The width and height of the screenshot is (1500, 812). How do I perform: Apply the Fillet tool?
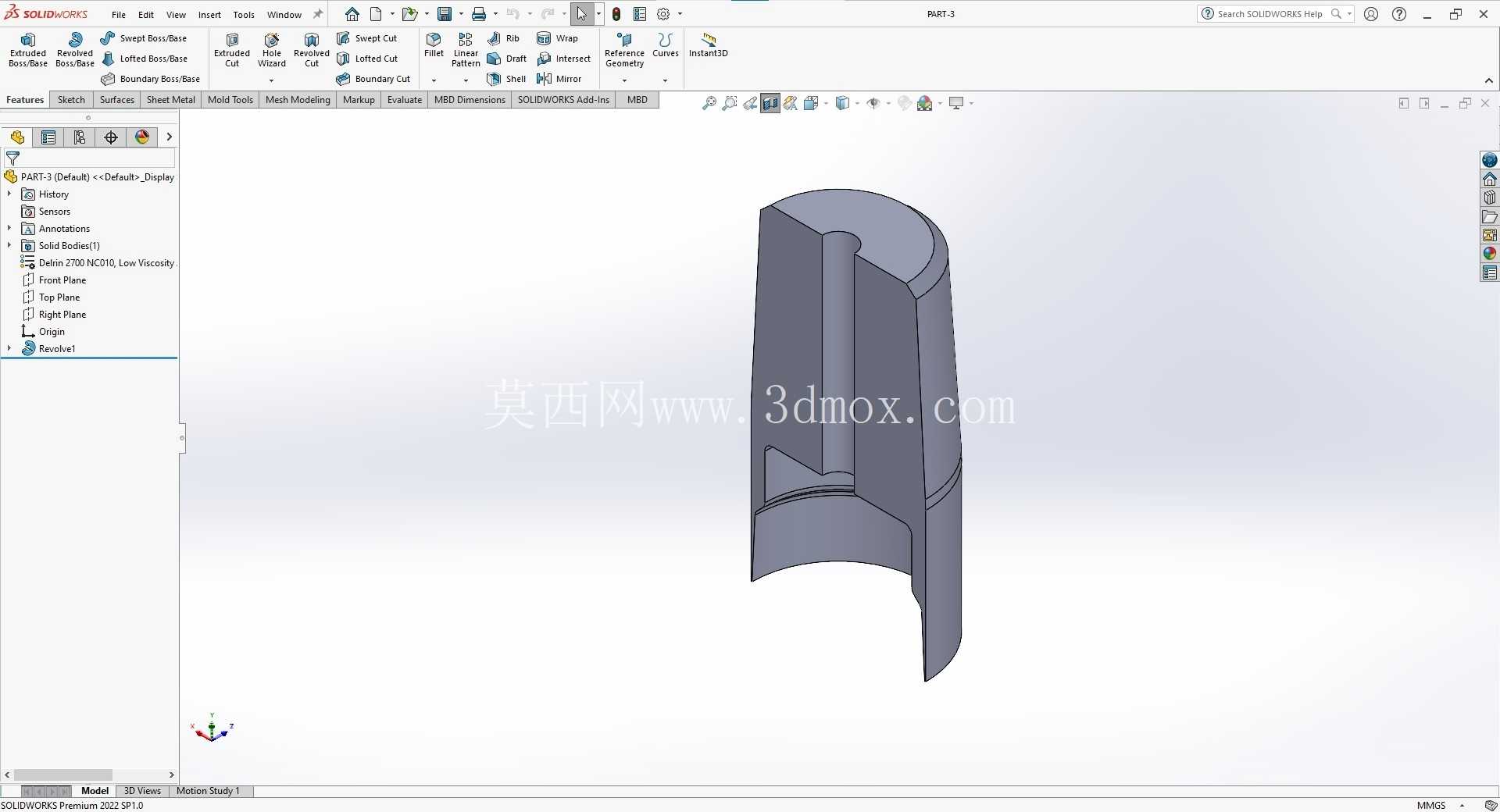click(x=434, y=45)
